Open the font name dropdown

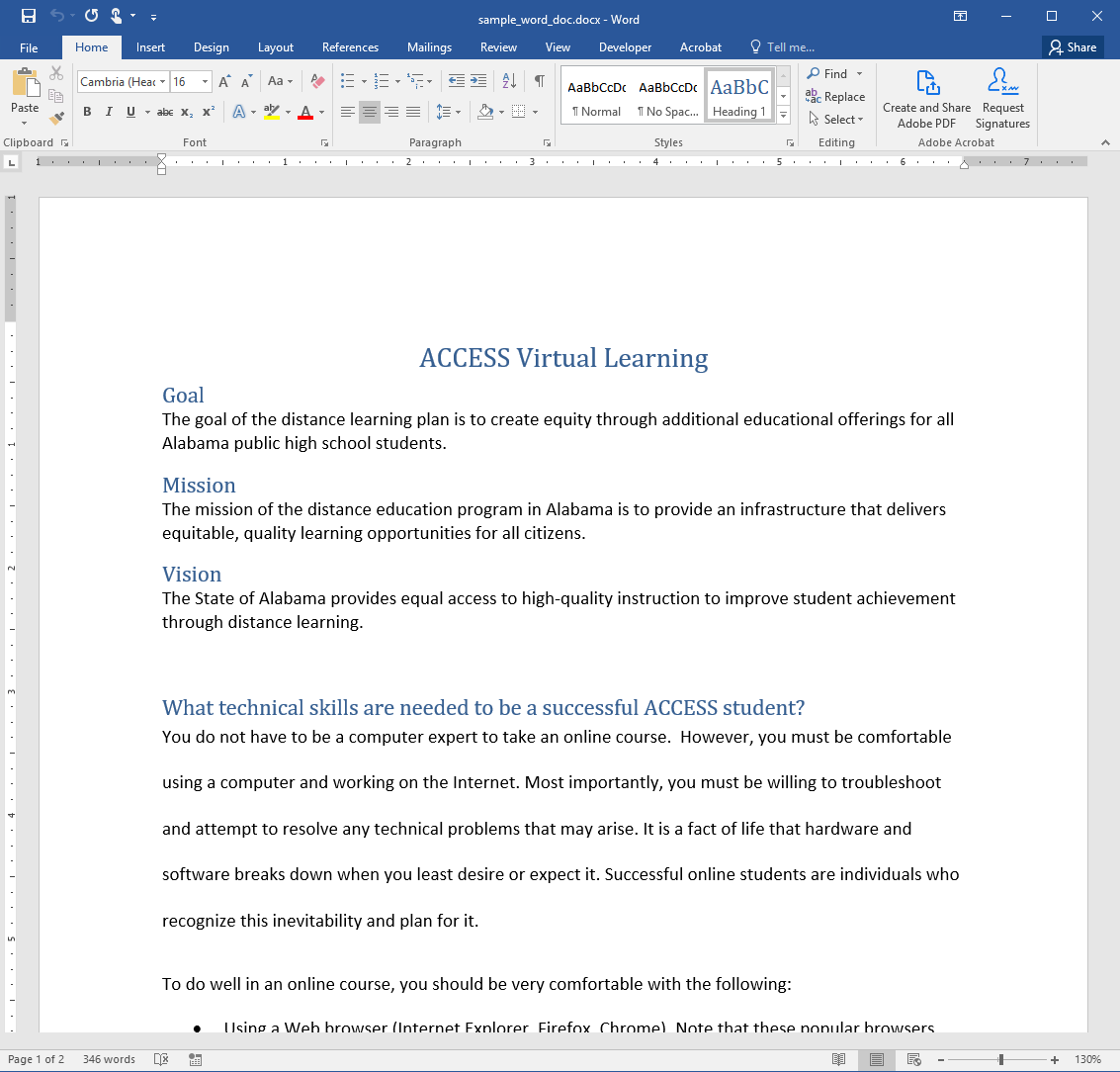162,82
